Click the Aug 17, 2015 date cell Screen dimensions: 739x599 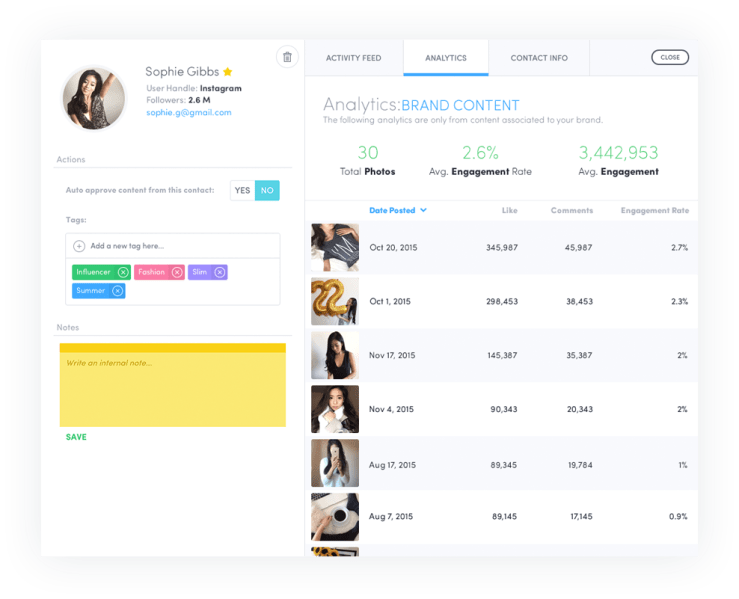392,465
